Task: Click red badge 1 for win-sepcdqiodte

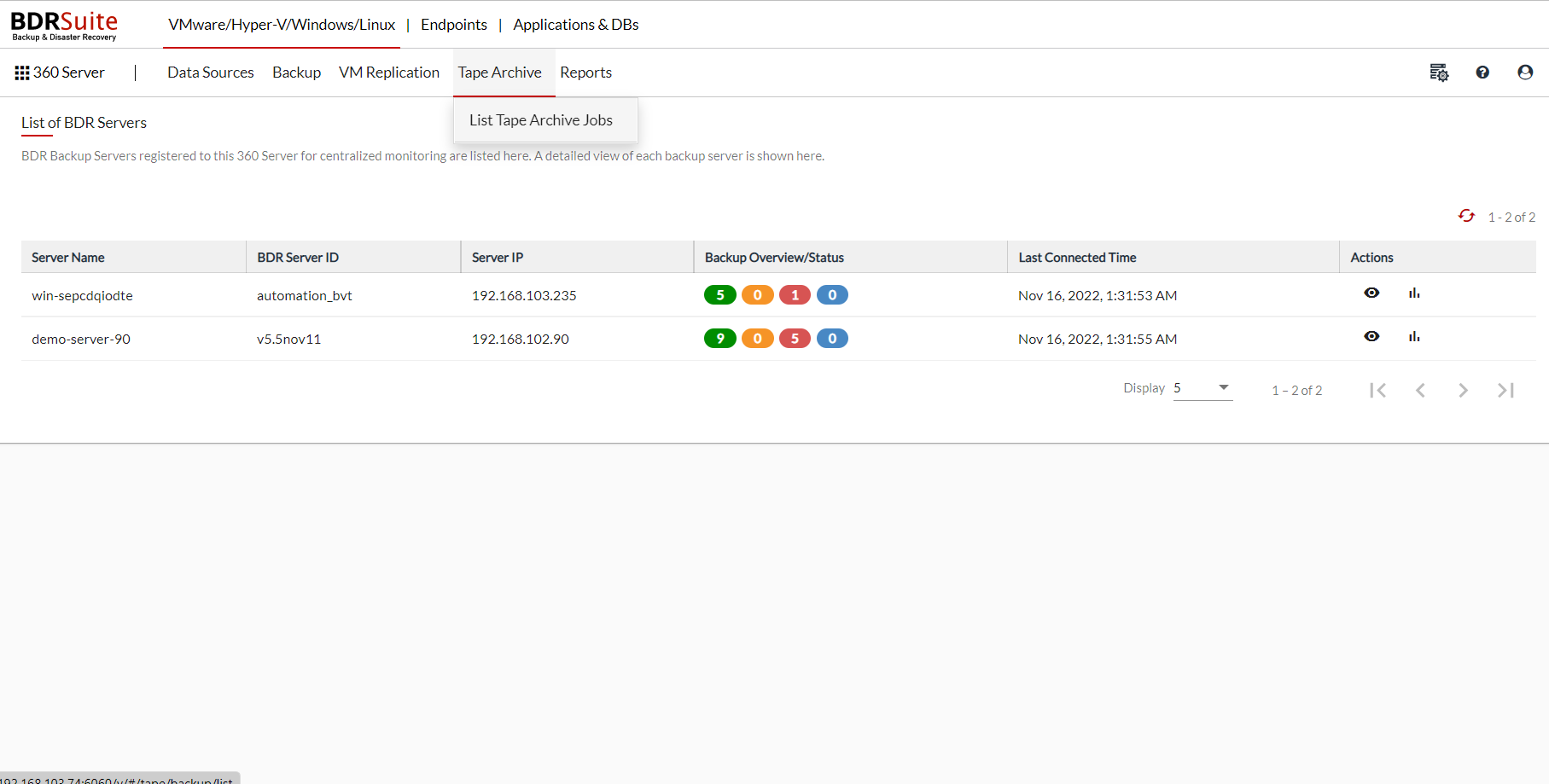Action: [795, 295]
